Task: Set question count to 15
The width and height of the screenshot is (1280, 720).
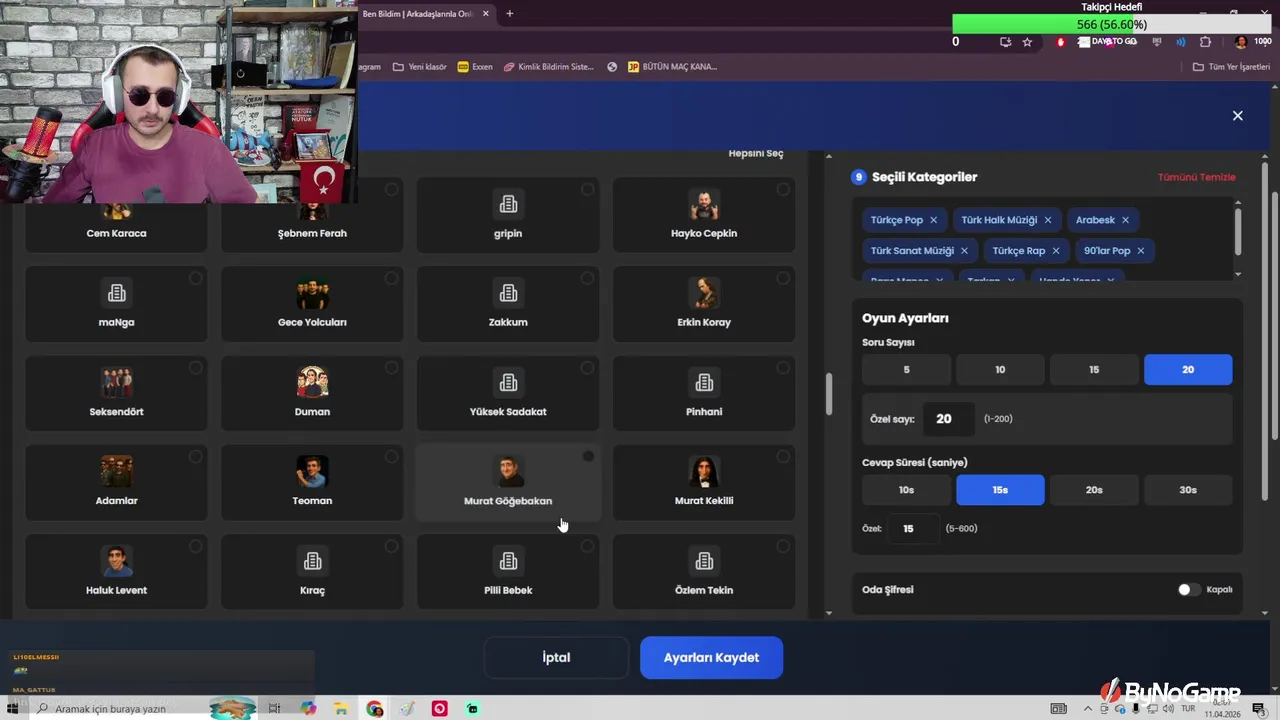Action: [1094, 370]
